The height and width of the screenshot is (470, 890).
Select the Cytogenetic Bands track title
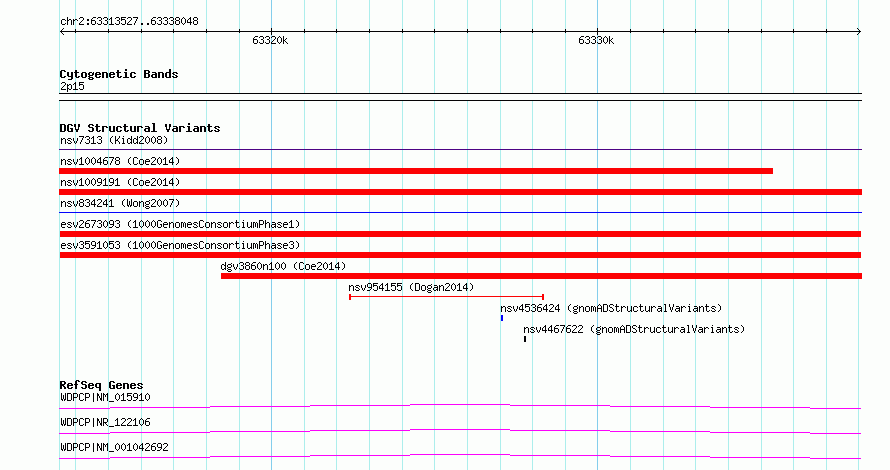click(119, 74)
